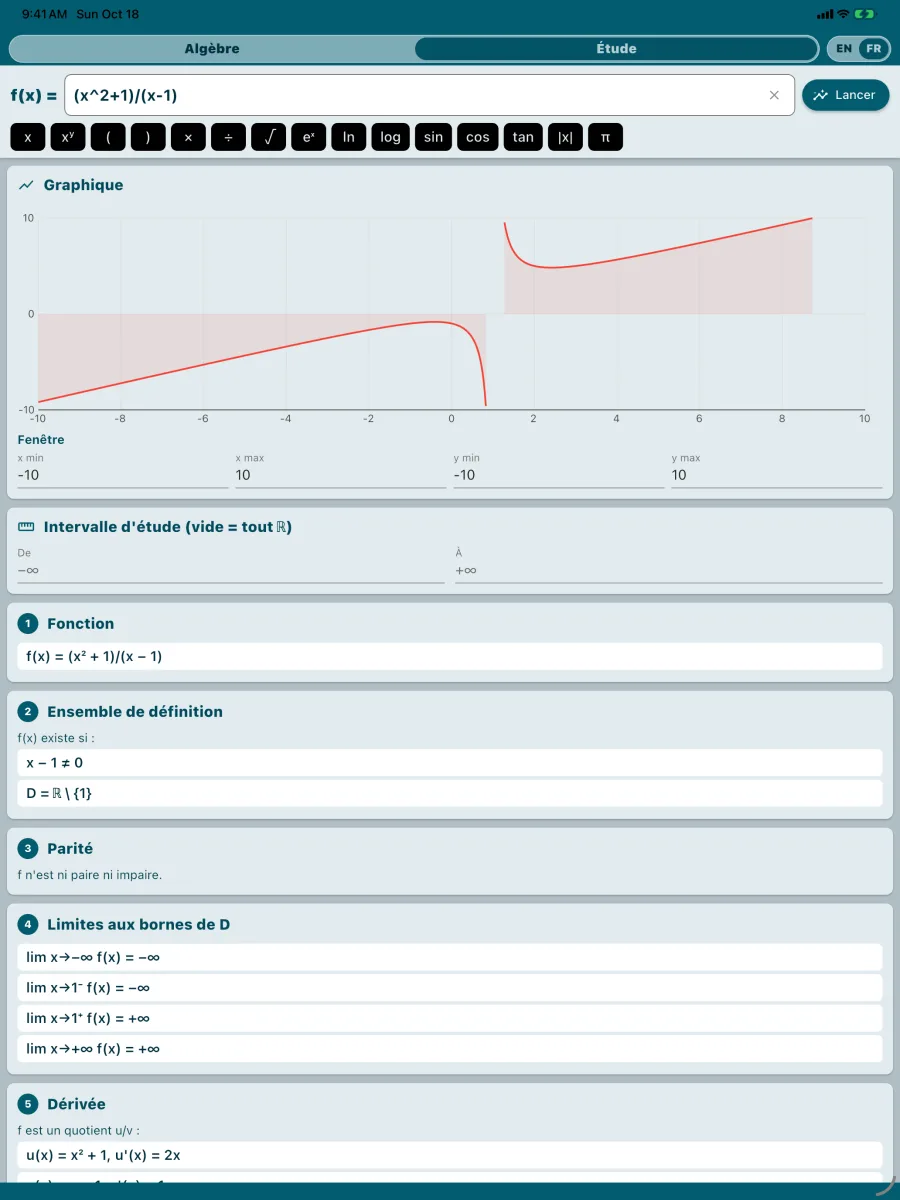The image size is (900, 1200).
Task: Tap the battery status icon
Action: pos(865,14)
